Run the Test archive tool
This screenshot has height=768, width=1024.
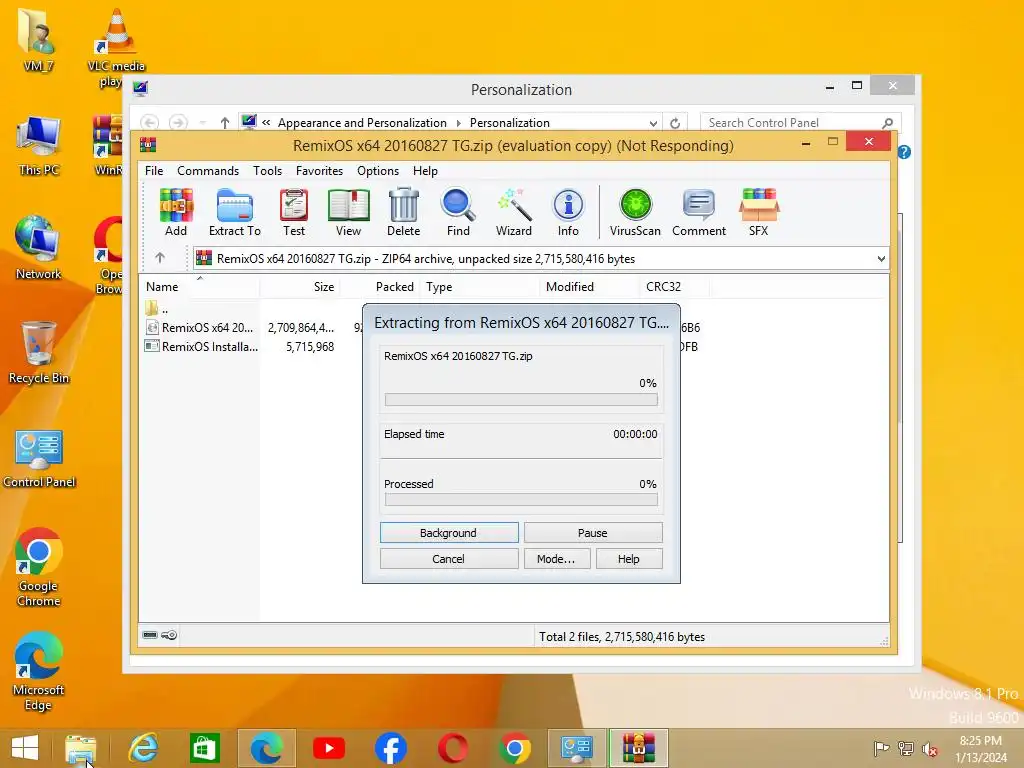[x=294, y=212]
